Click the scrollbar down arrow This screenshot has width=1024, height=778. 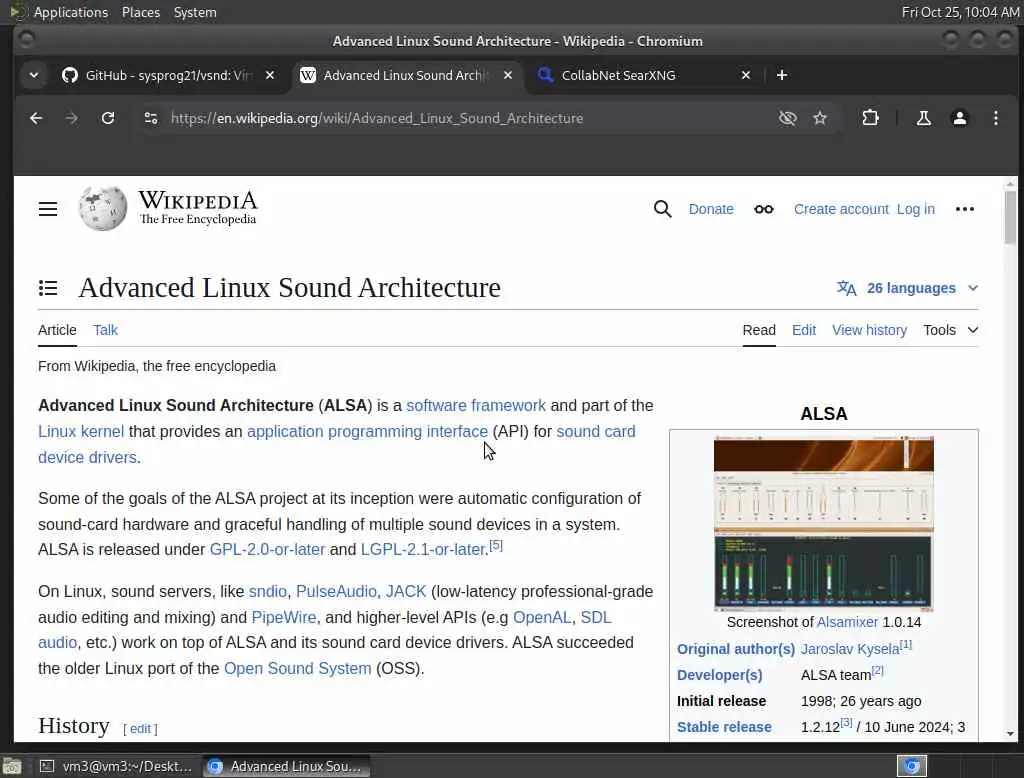1010,734
